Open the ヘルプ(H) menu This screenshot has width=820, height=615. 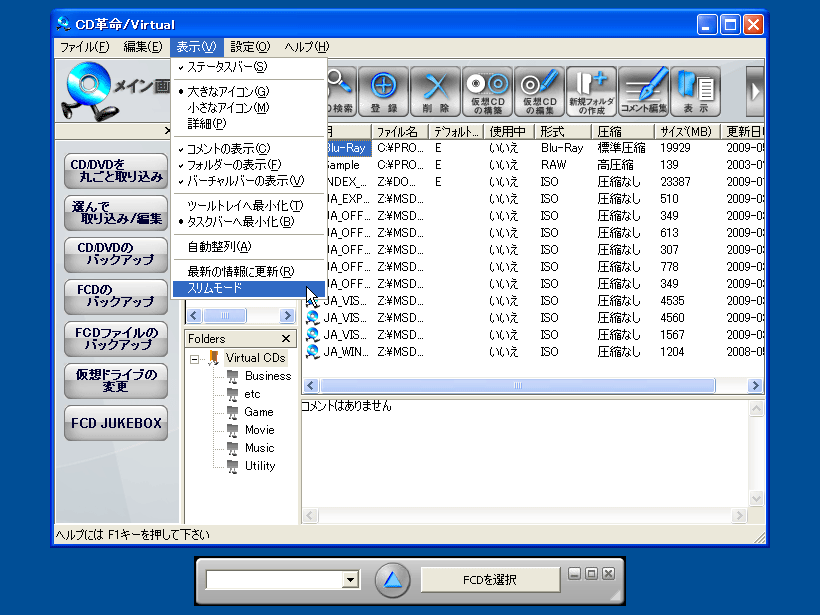(x=306, y=47)
